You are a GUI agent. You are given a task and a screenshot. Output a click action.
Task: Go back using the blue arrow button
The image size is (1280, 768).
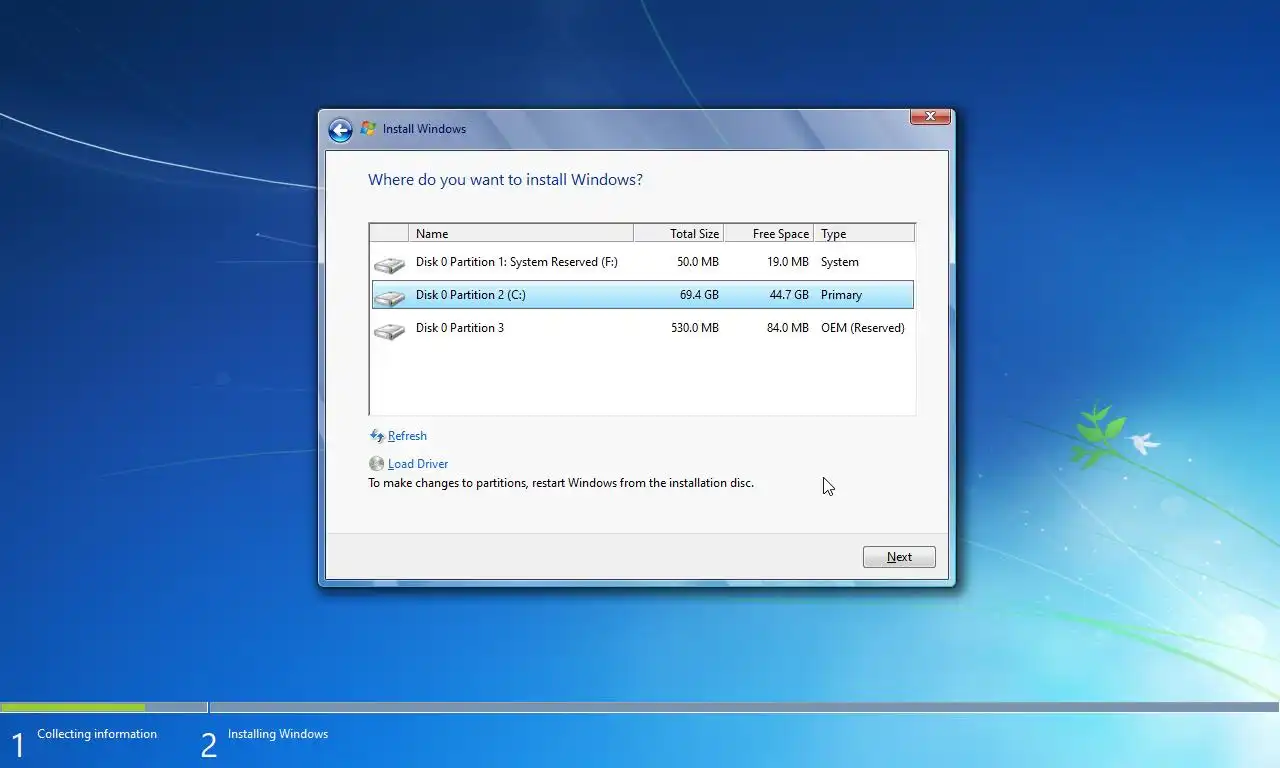tap(340, 130)
